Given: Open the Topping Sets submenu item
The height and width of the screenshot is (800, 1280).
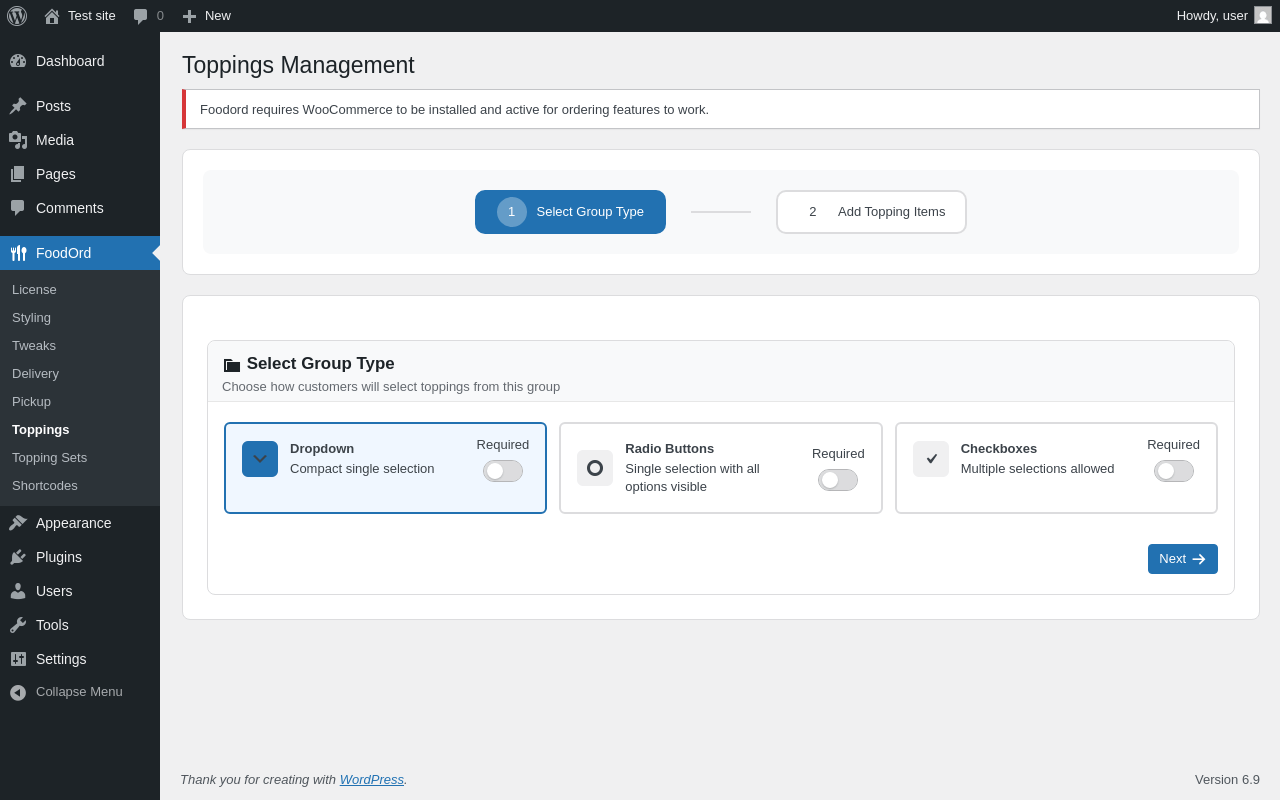Looking at the screenshot, I should [x=49, y=458].
